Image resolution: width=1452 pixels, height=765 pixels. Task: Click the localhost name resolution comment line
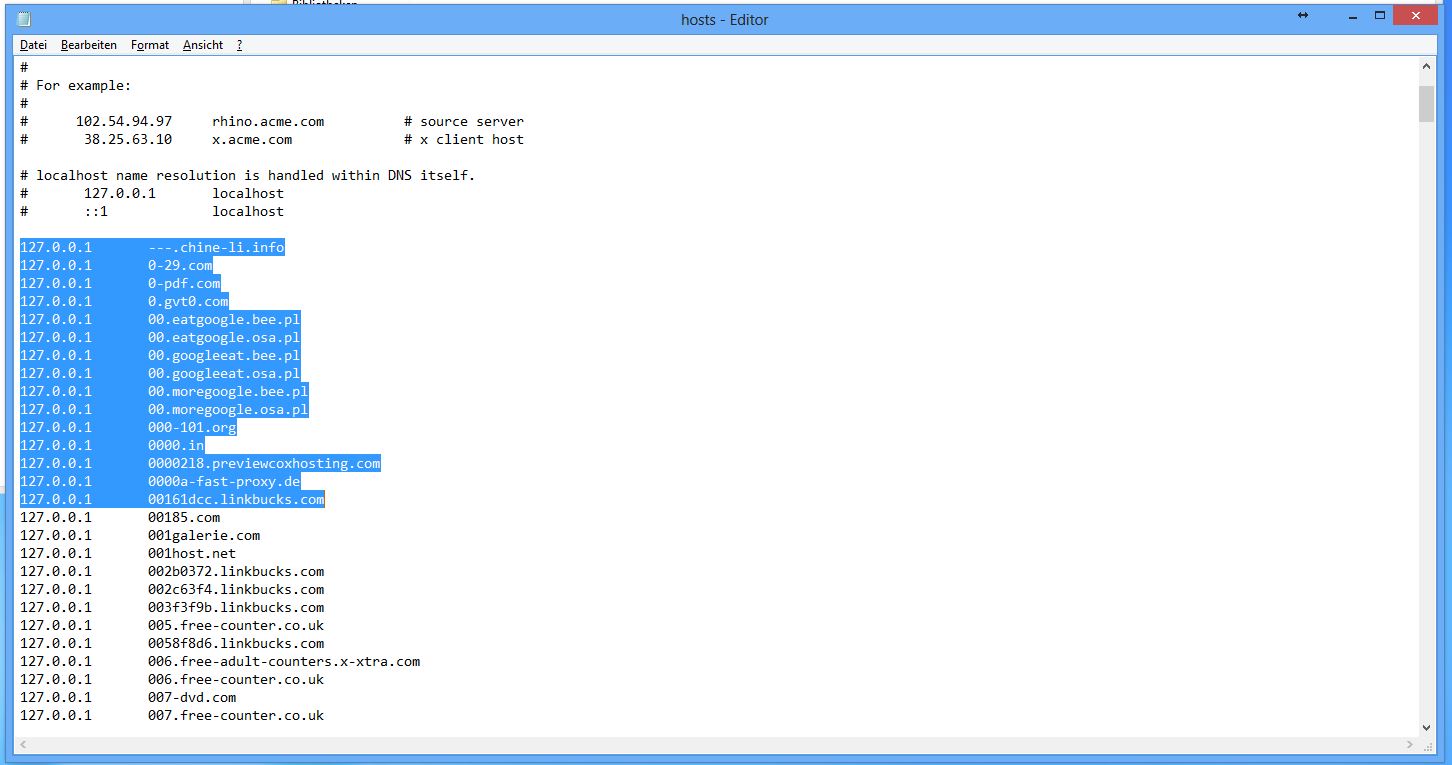(x=248, y=175)
